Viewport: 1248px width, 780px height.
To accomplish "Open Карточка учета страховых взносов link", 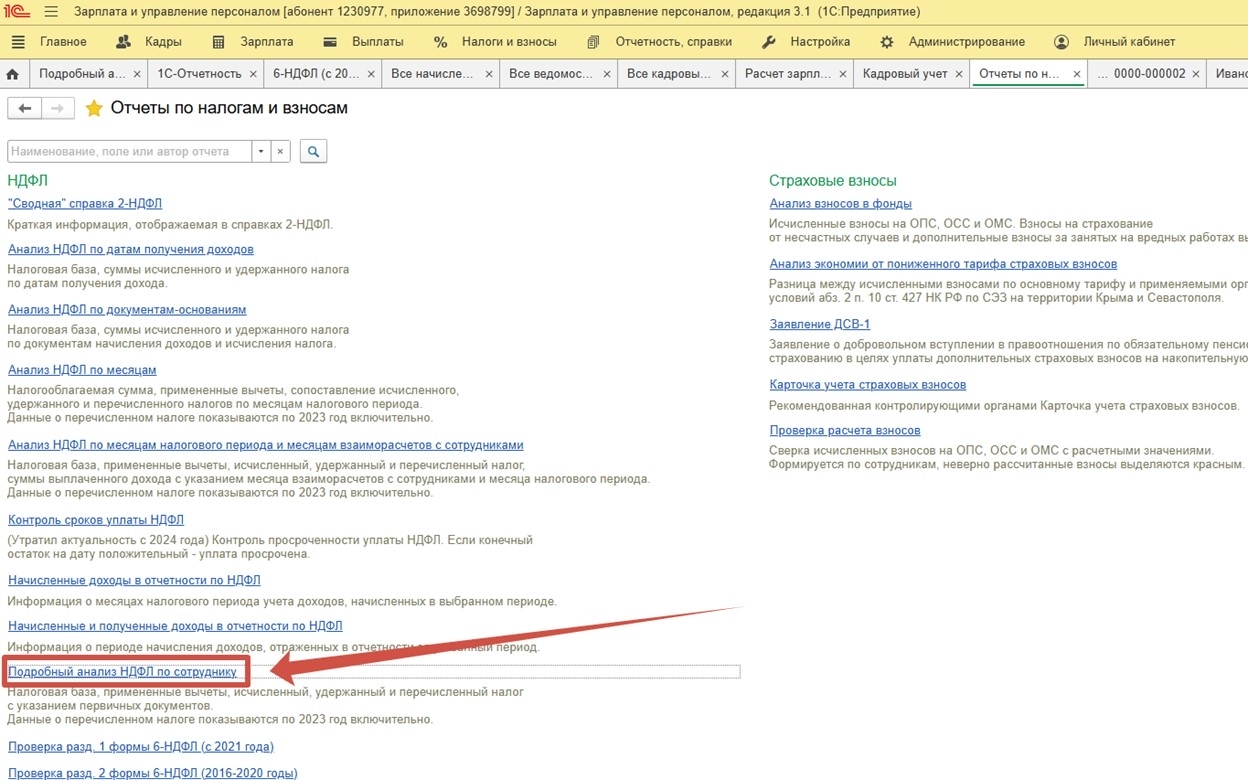I will point(867,385).
